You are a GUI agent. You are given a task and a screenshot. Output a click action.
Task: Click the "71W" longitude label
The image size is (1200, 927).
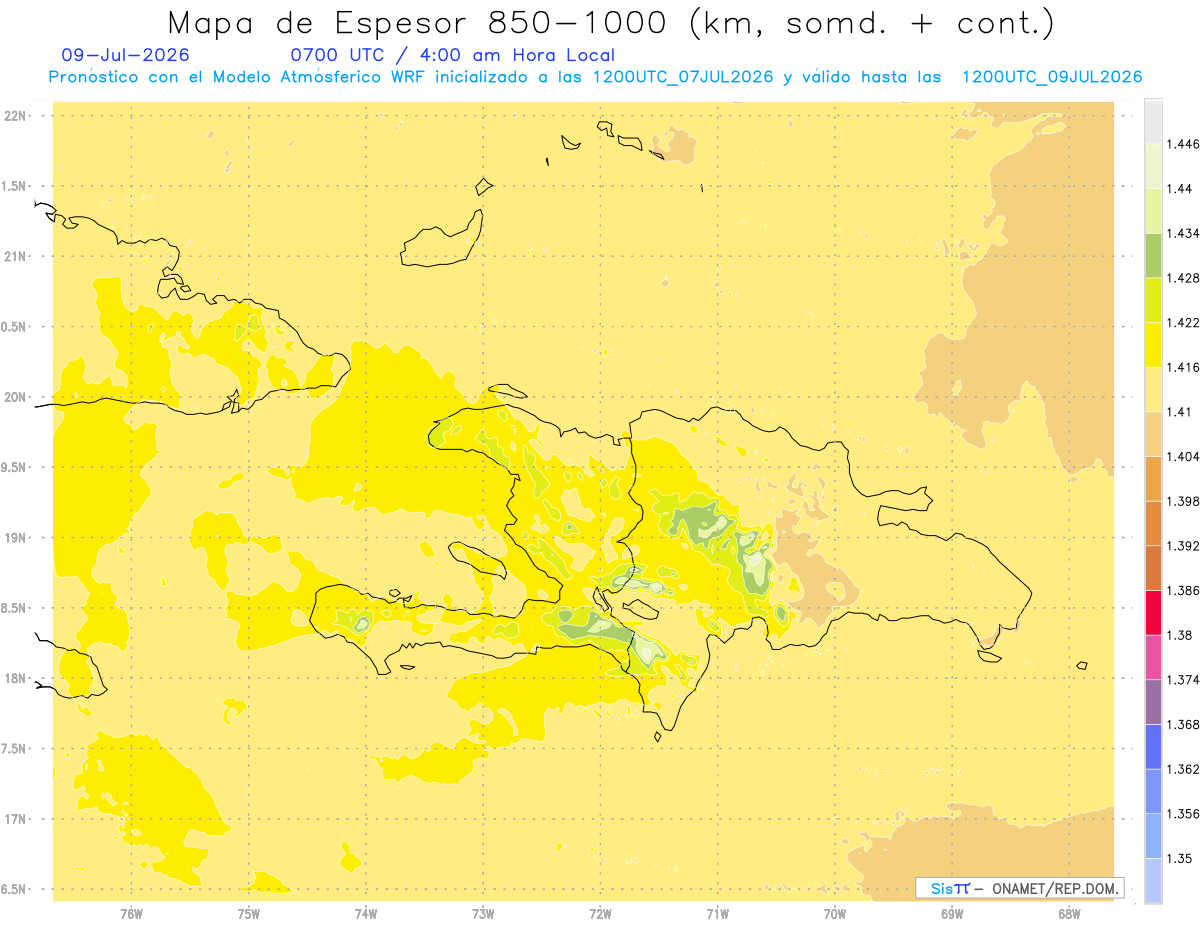pyautogui.click(x=717, y=914)
